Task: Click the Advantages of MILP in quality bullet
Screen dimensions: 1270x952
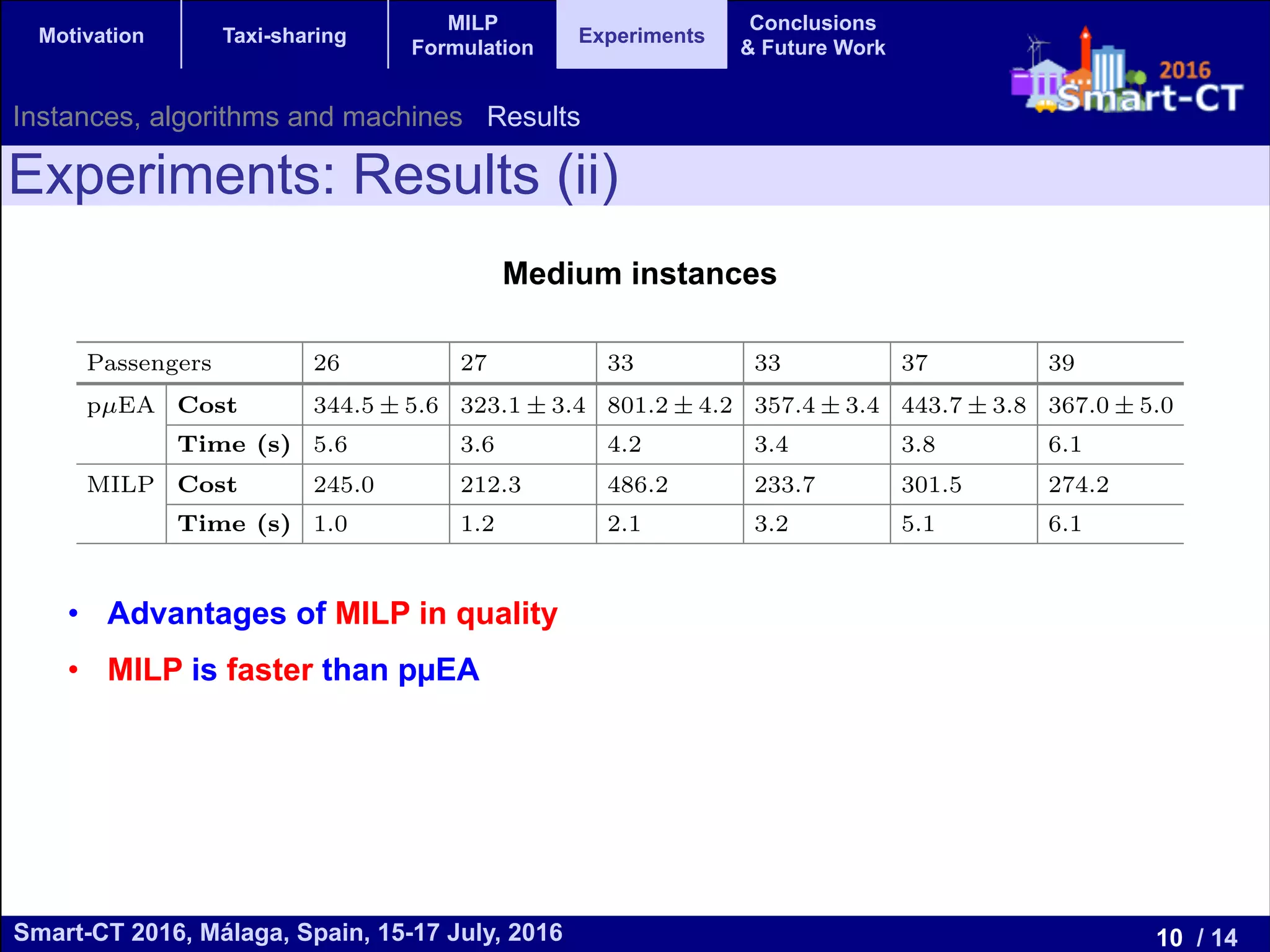Action: [332, 614]
